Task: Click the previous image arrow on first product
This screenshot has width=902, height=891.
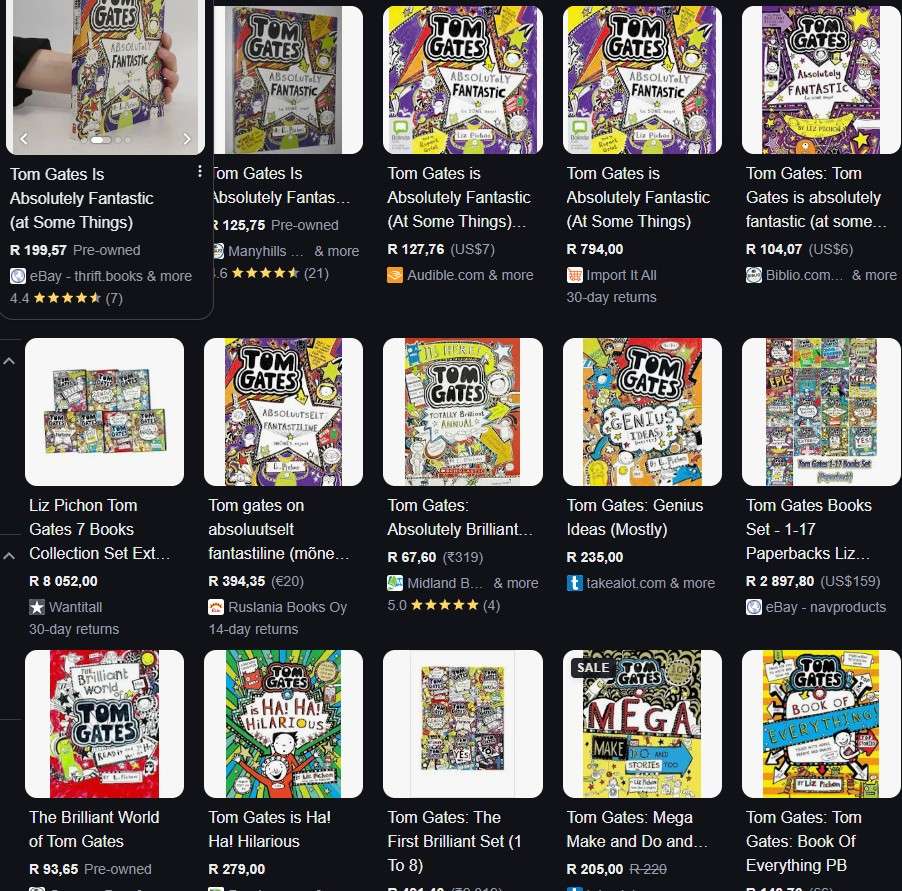Action: coord(24,139)
